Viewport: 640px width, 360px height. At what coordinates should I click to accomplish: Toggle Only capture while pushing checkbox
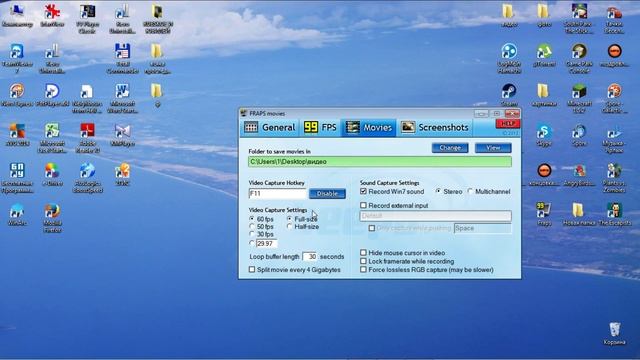372,228
